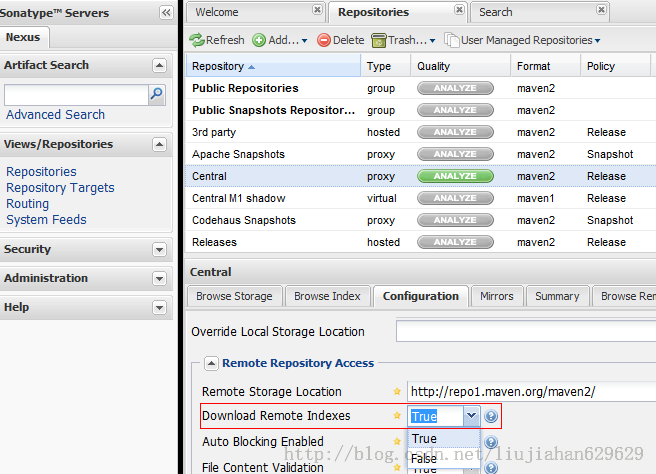Image resolution: width=656 pixels, height=474 pixels.
Task: Click ANALYZE for Central M1 shadow
Action: pos(455,198)
